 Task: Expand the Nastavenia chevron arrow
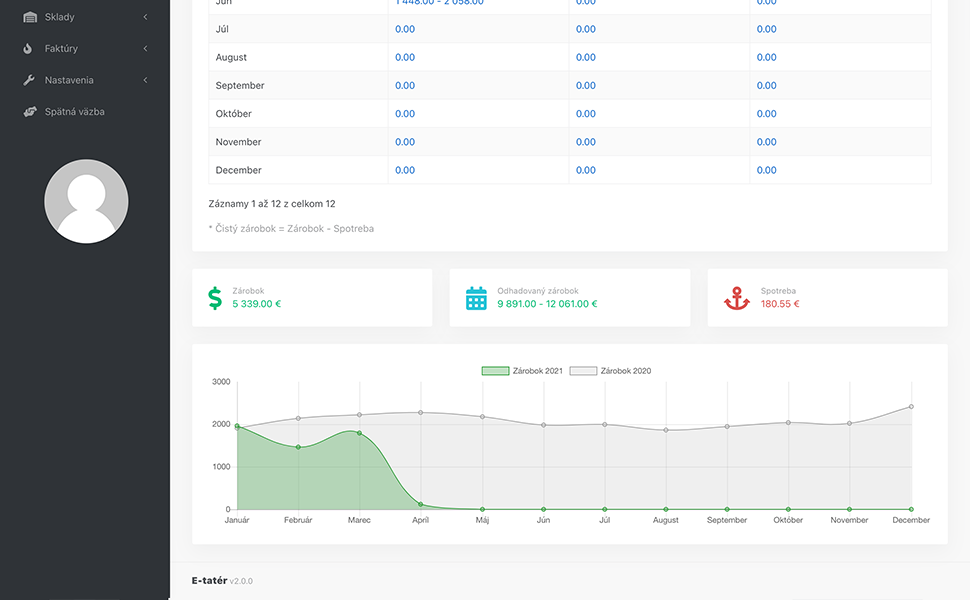(x=145, y=80)
